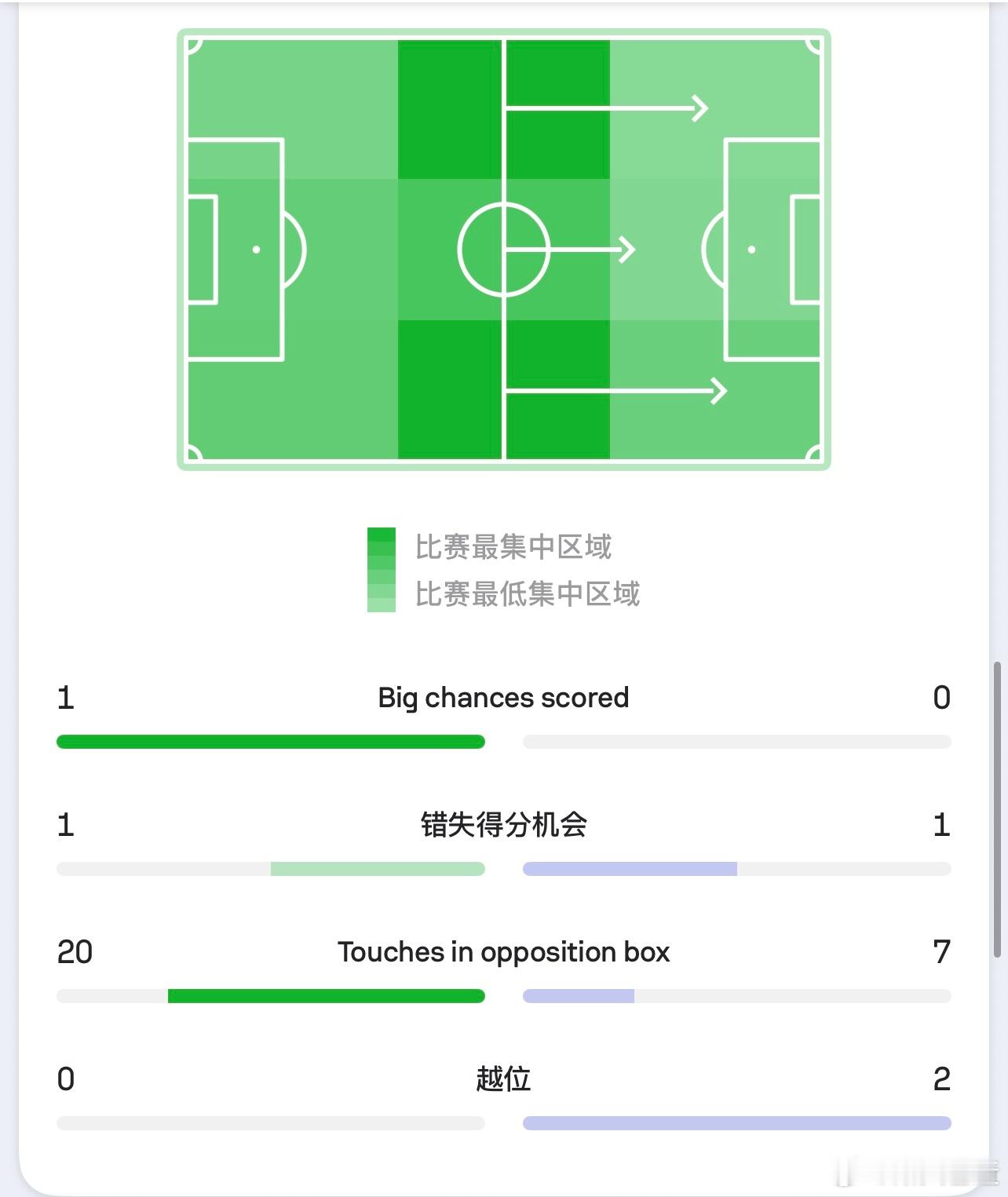Click the right penalty spot

pos(751,250)
